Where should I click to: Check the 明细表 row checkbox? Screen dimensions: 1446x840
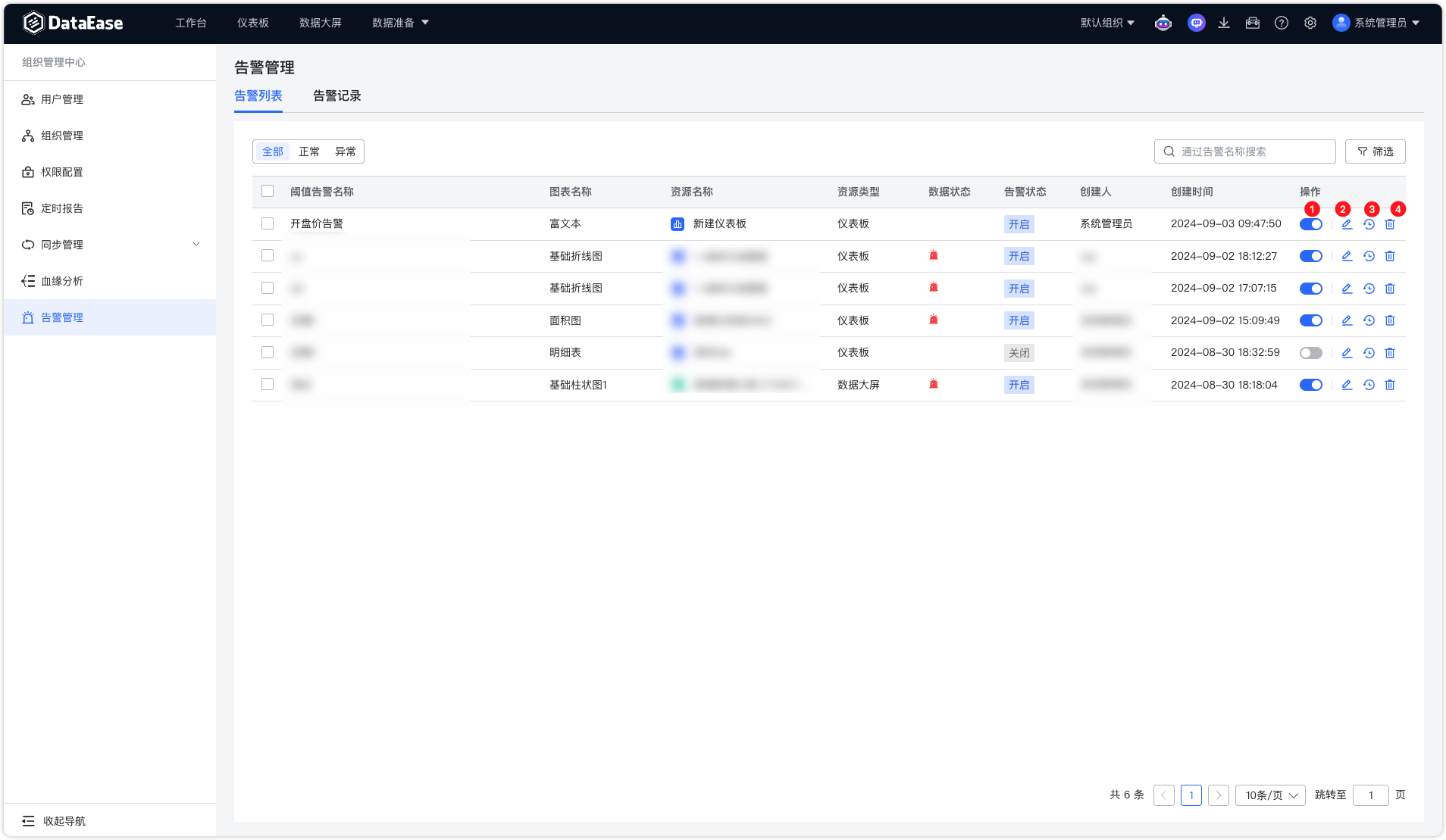[x=268, y=352]
